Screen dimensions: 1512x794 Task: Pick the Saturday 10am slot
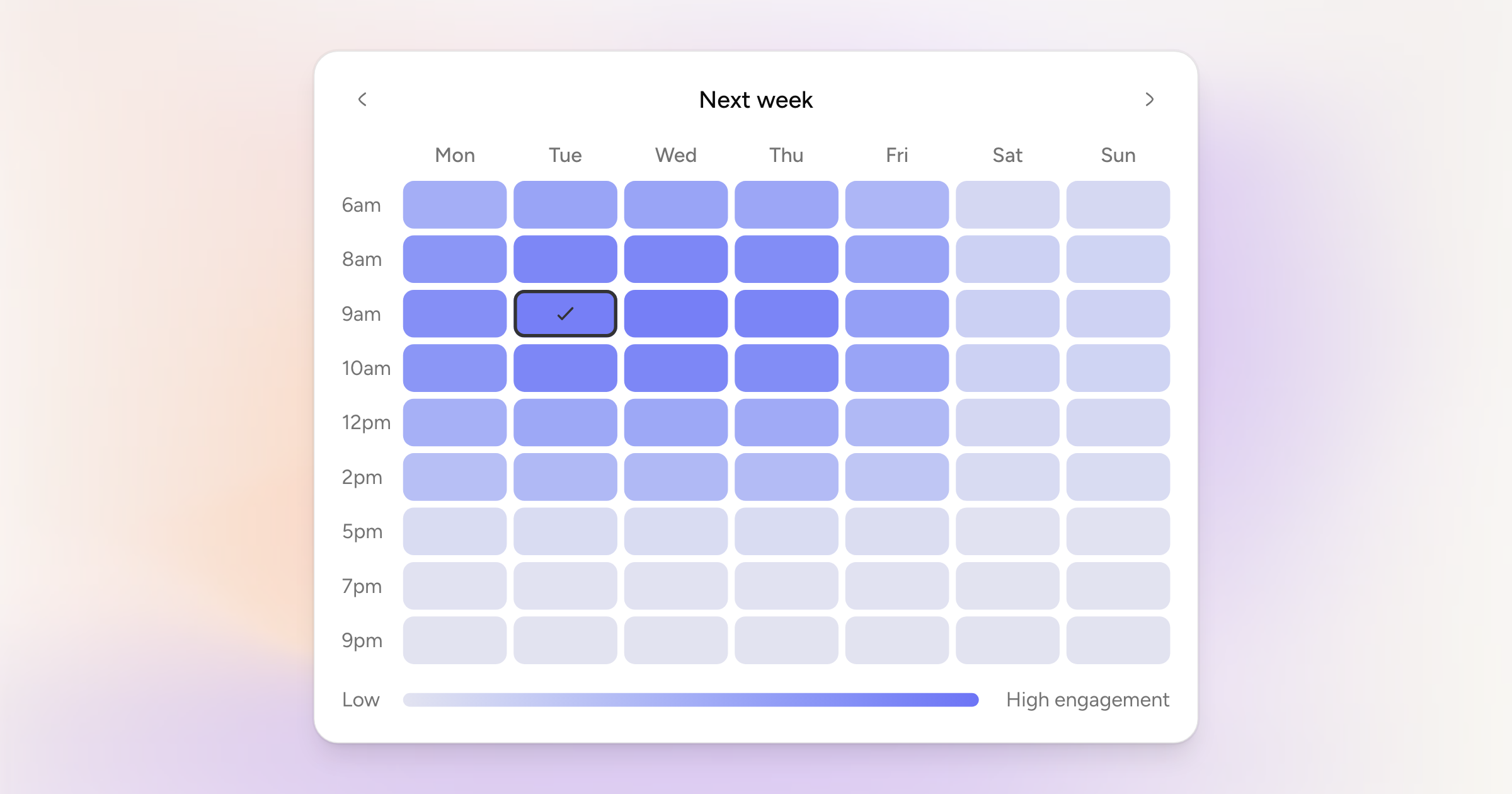tap(1007, 368)
